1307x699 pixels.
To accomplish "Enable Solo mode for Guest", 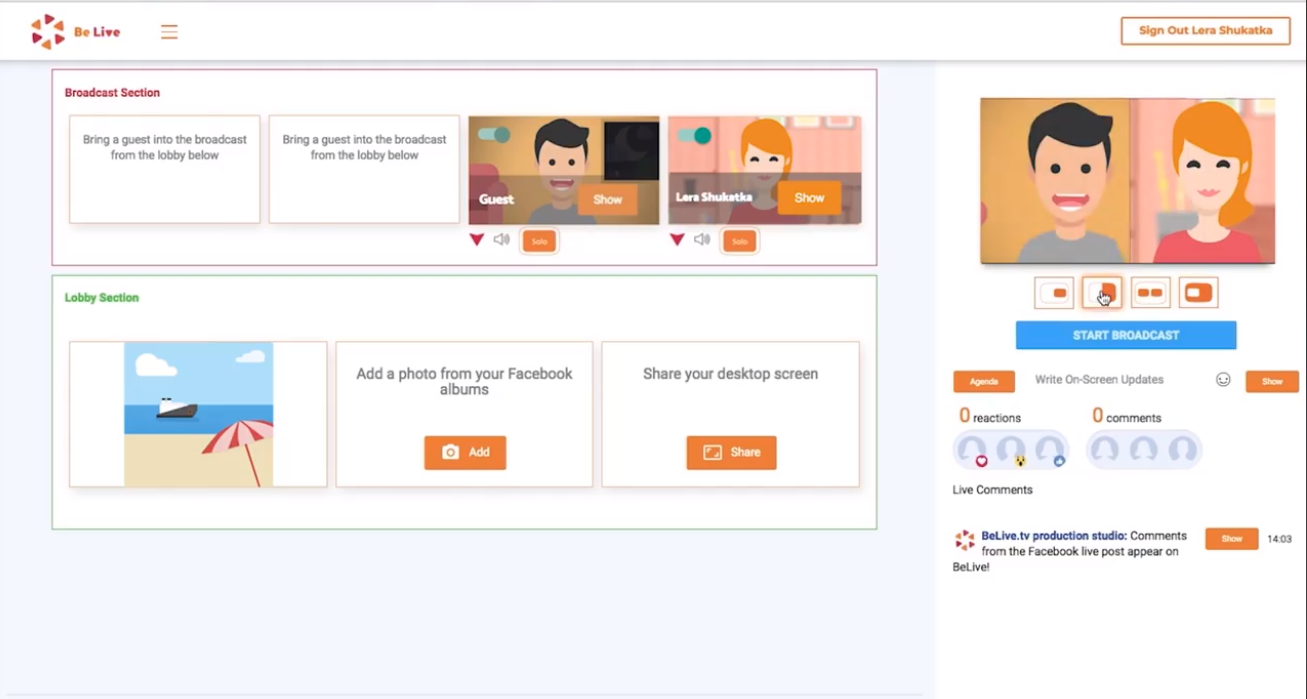I will pos(539,241).
